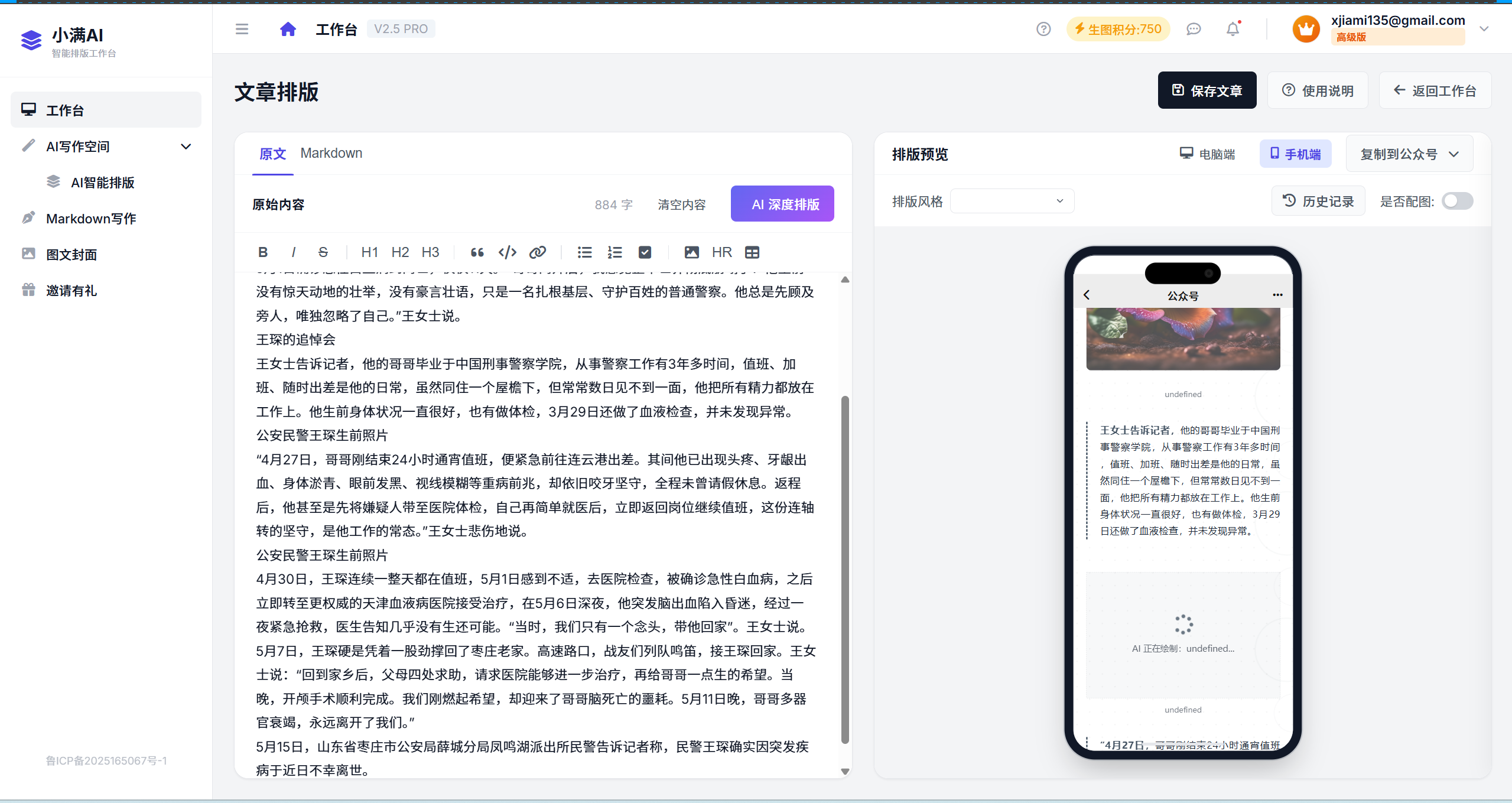Click the 保存文章 button
1512x803 pixels.
pyautogui.click(x=1207, y=90)
